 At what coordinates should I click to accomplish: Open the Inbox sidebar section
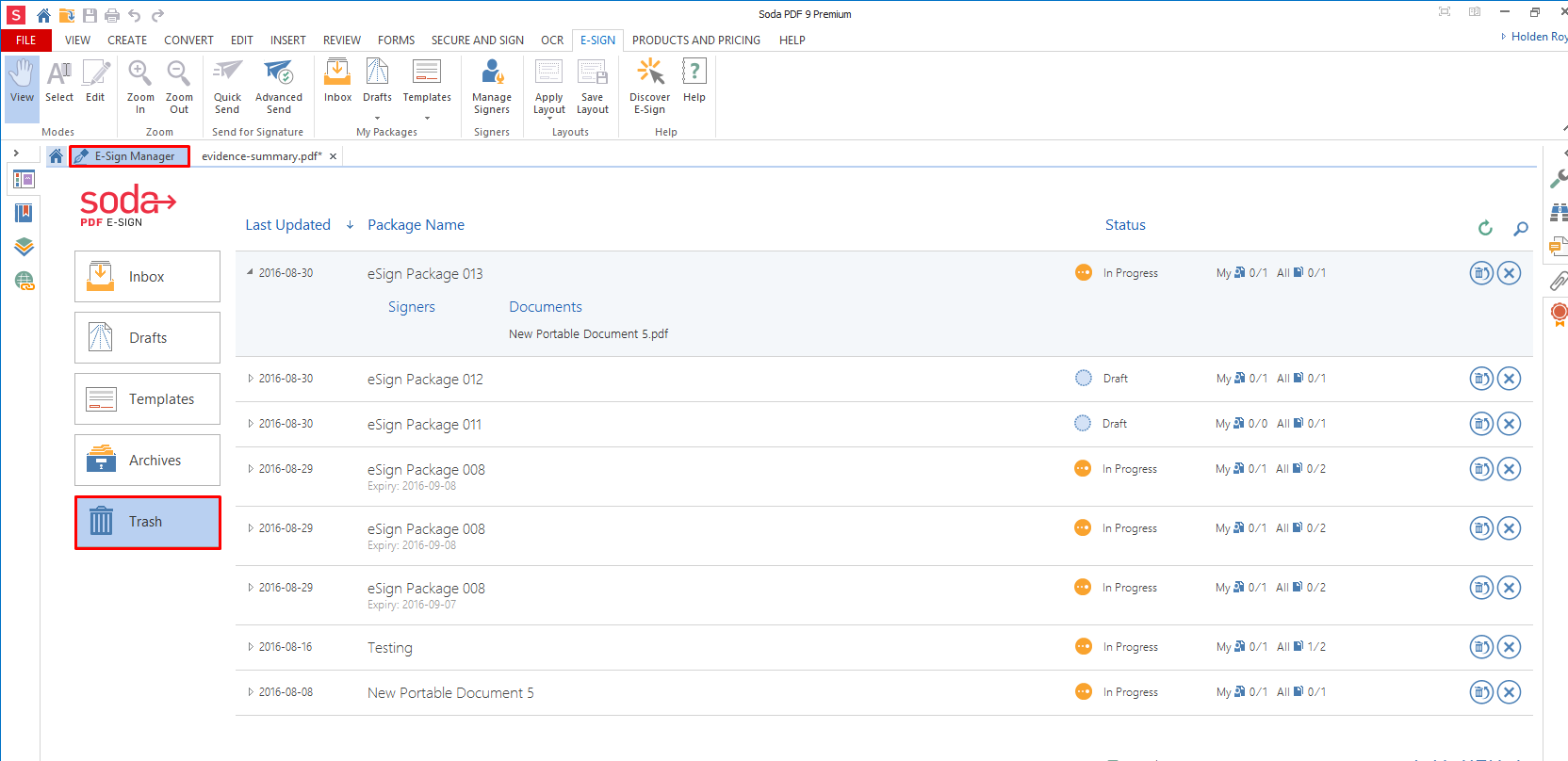(147, 276)
